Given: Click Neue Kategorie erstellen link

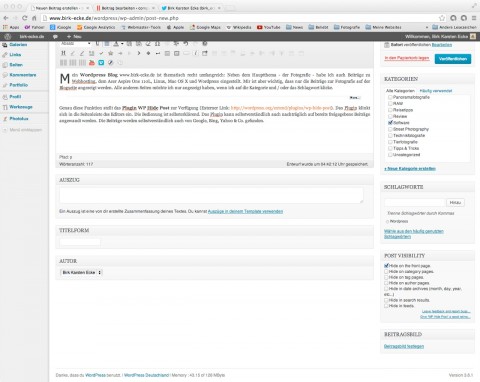Looking at the screenshot, I should 410,169.
